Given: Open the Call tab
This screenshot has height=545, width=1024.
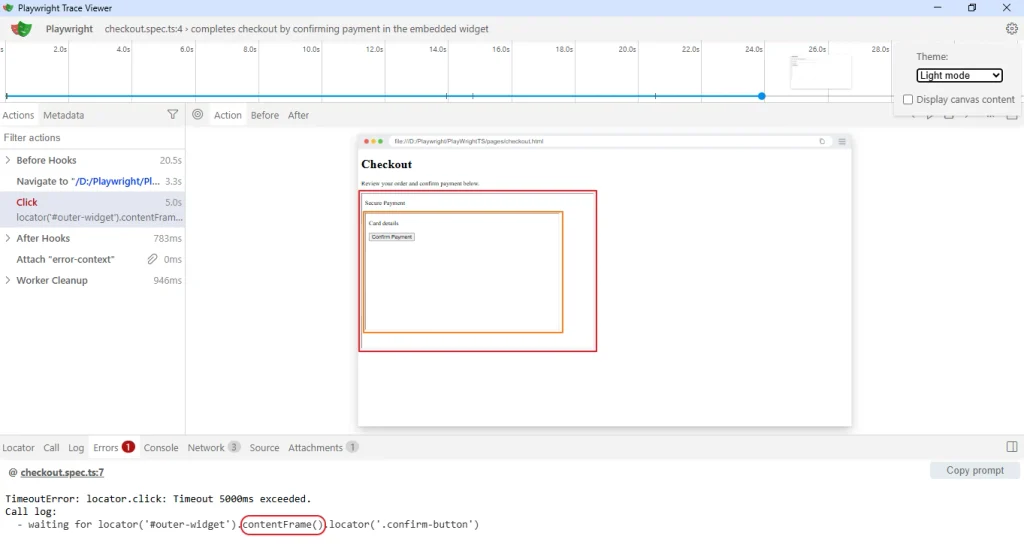Looking at the screenshot, I should [51, 448].
